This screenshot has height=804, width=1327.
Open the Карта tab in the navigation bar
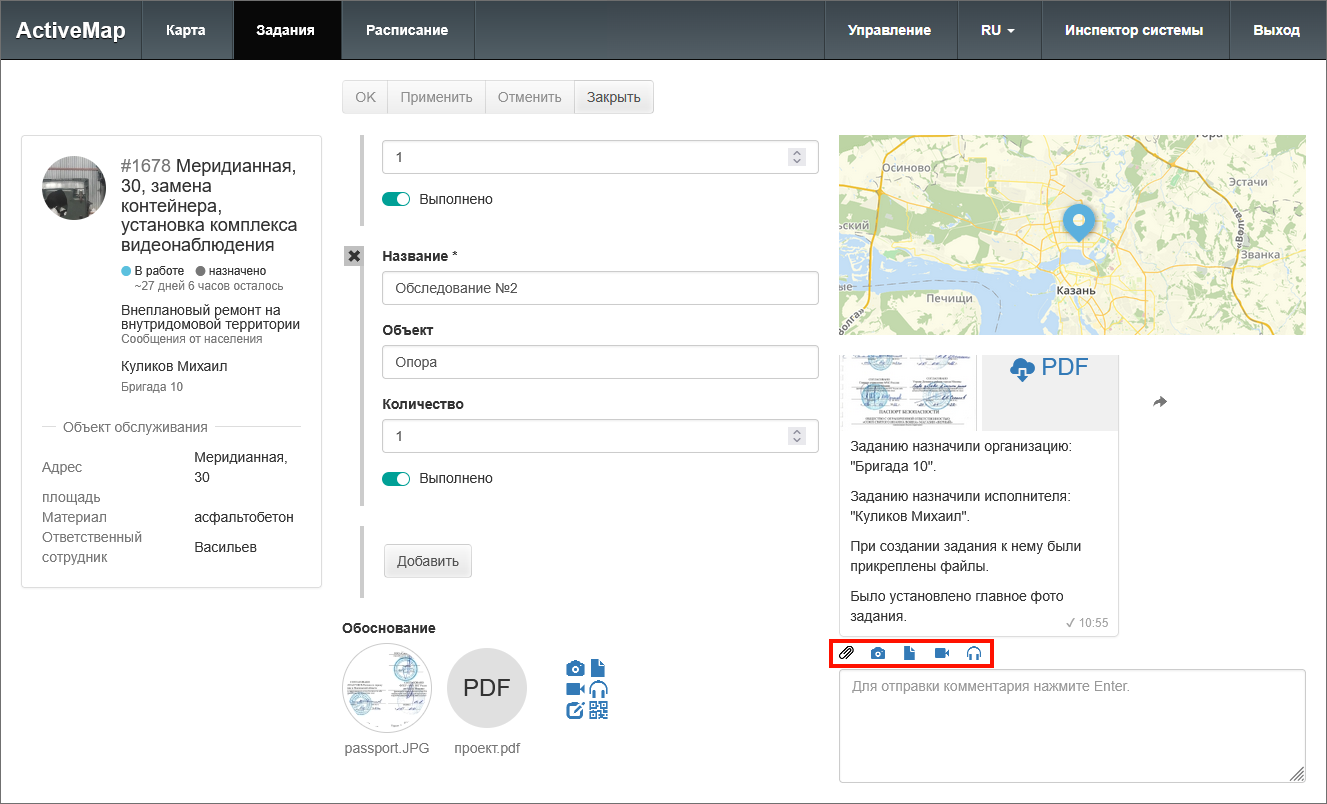186,30
